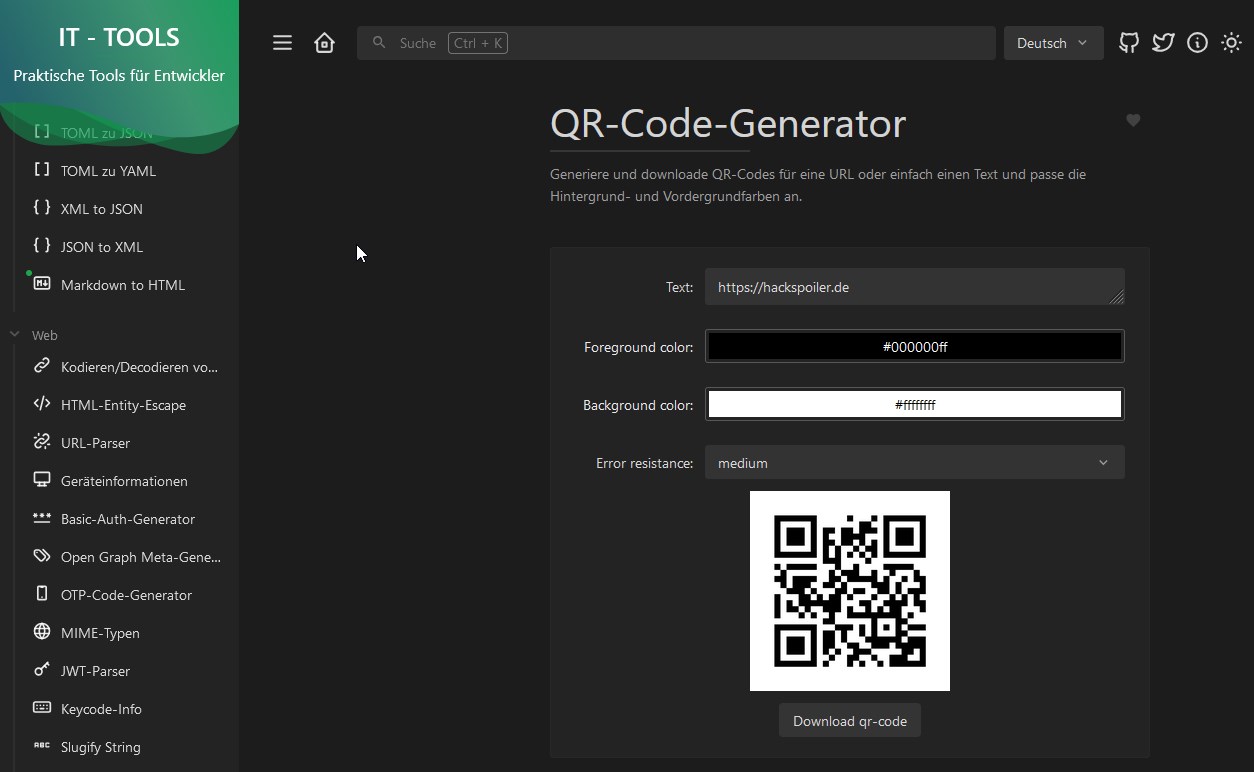The image size is (1254, 772).
Task: Click HTML-Entity-Escape code icon
Action: (42, 404)
